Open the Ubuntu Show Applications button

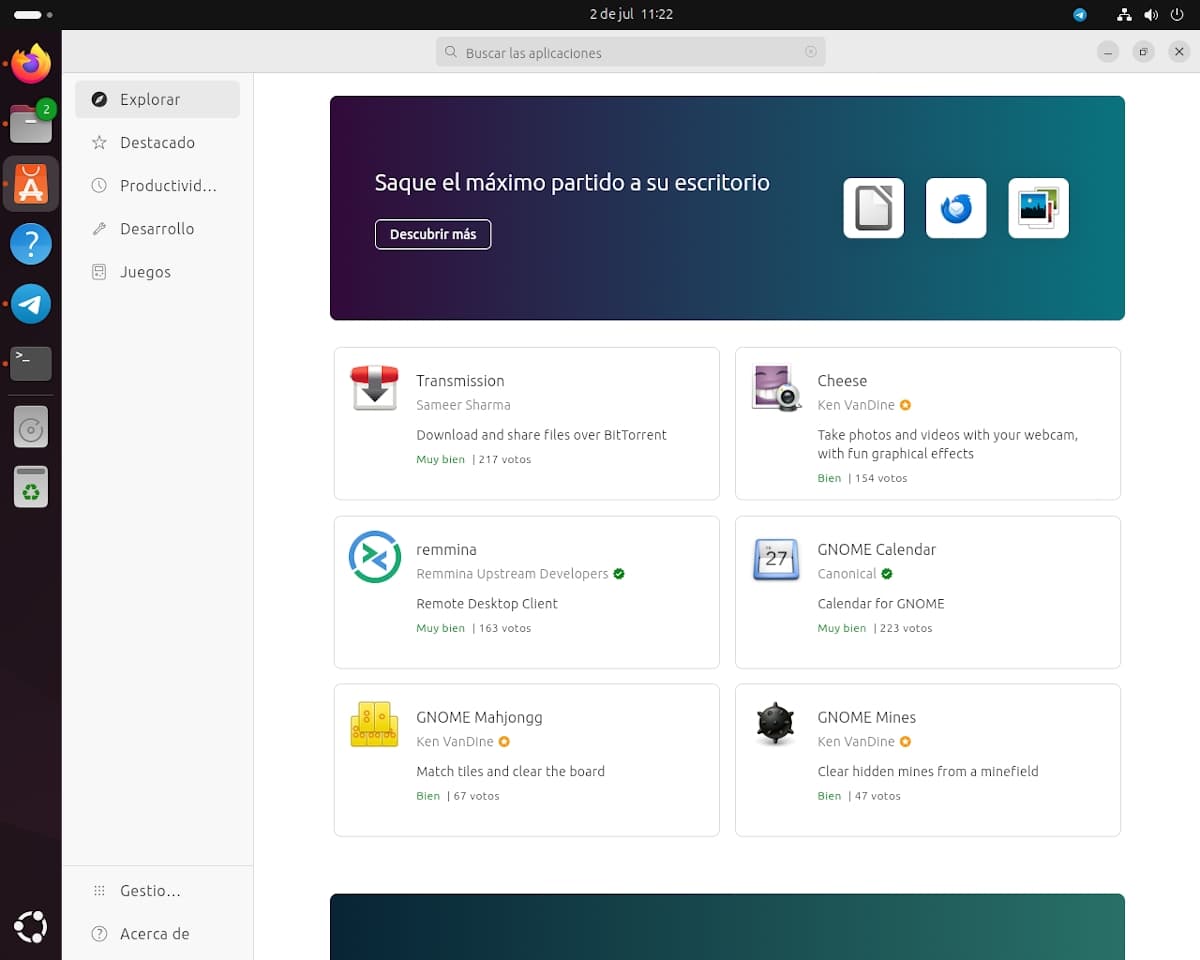point(31,928)
